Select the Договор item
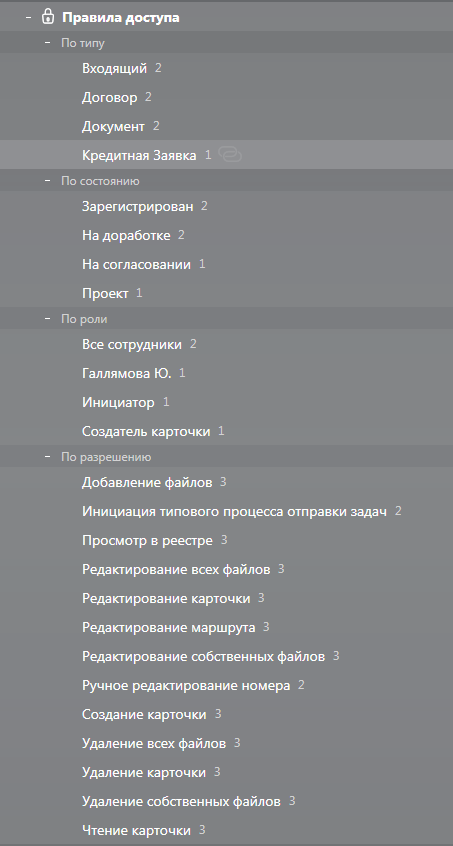Screen dimensions: 453x846 pyautogui.click(x=226, y=97)
